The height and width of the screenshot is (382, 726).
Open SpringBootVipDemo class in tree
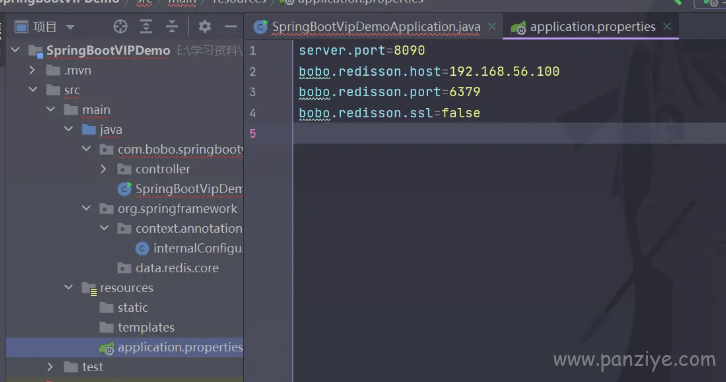coord(188,189)
